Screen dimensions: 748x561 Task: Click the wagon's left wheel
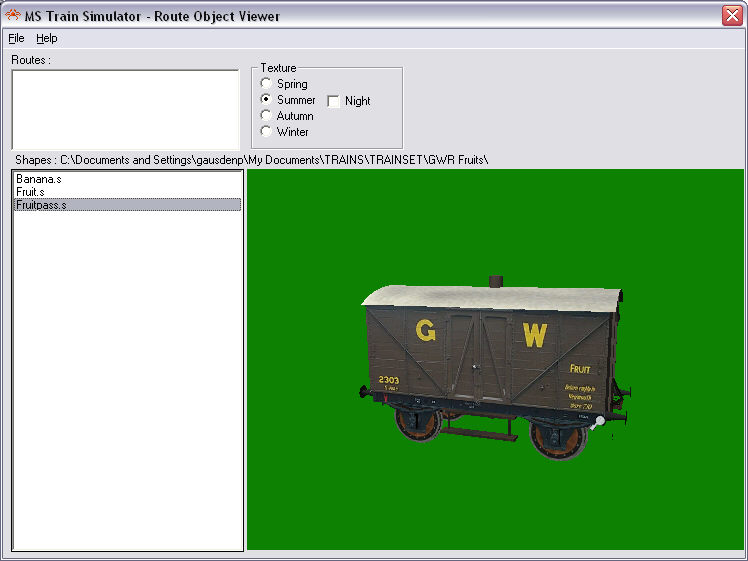pyautogui.click(x=417, y=421)
